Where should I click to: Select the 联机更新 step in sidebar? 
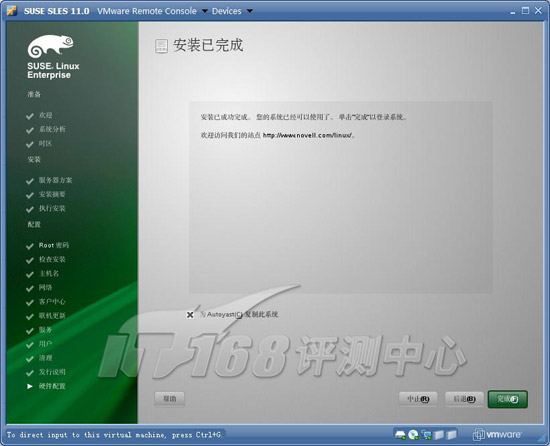point(52,316)
